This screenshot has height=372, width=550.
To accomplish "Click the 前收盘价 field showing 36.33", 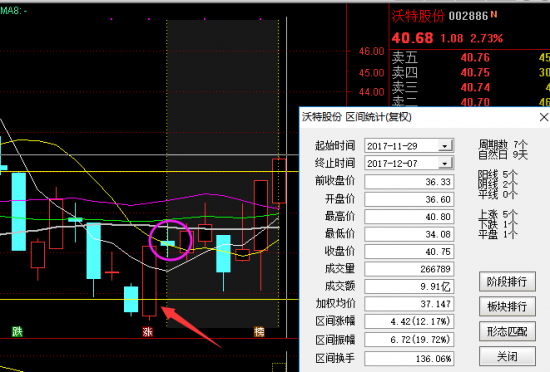I will [409, 182].
